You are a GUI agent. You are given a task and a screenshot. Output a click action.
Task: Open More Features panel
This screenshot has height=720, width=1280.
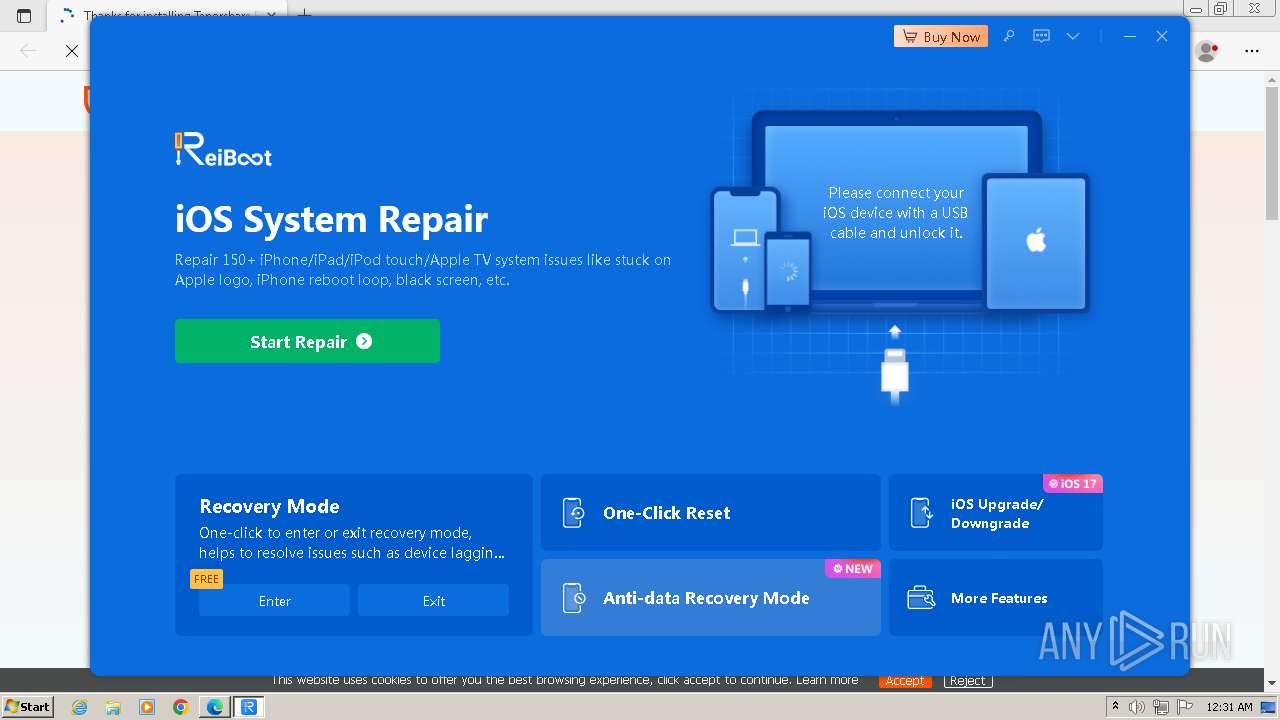coord(996,597)
